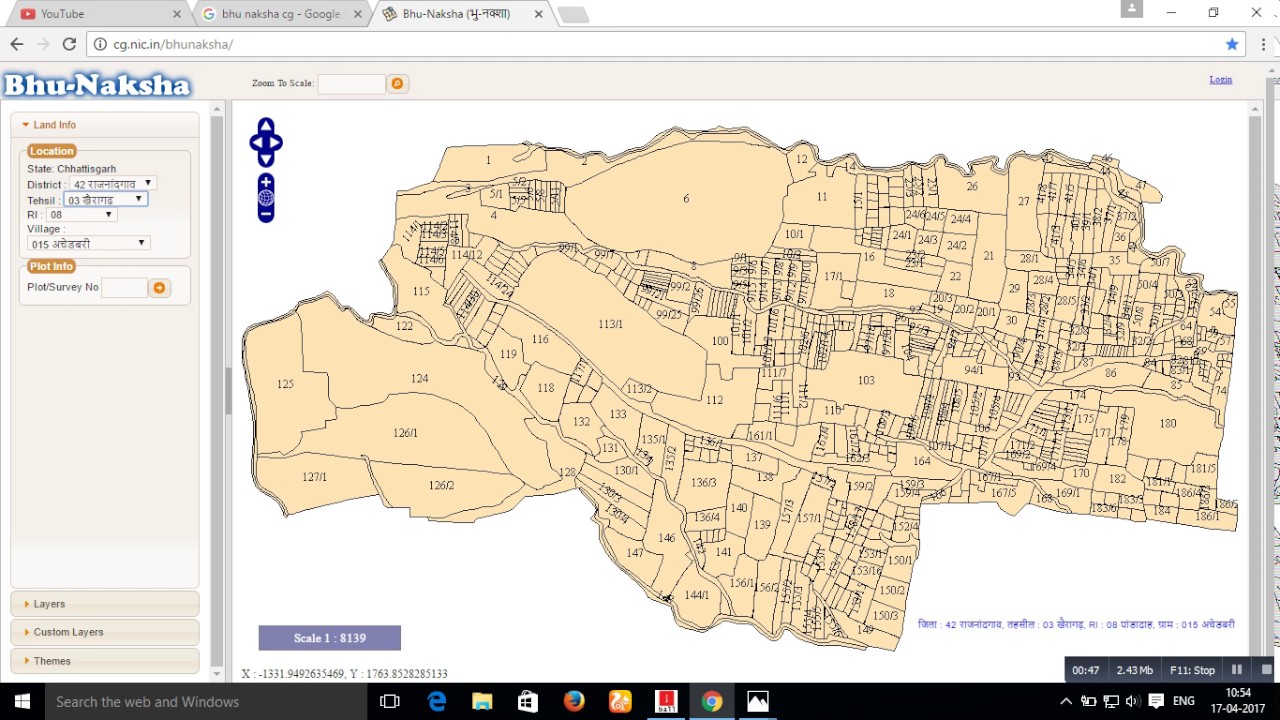This screenshot has width=1280, height=720.
Task: Zoom in using the plus button
Action: [x=266, y=183]
